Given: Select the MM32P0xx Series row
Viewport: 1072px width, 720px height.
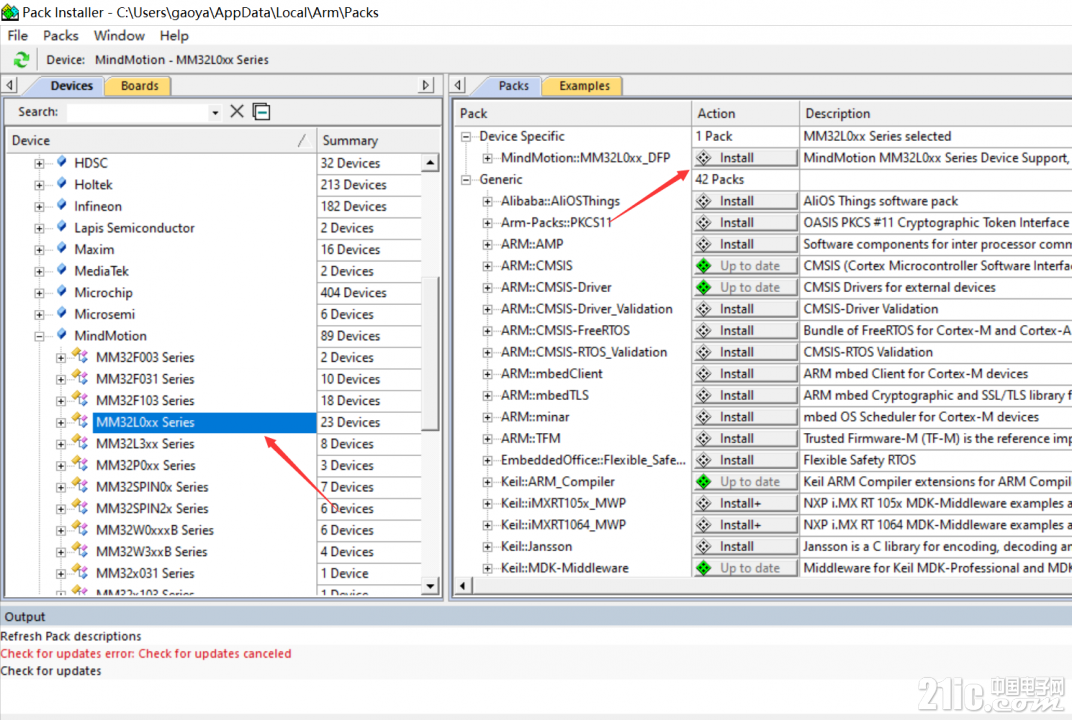Looking at the screenshot, I should pyautogui.click(x=146, y=466).
